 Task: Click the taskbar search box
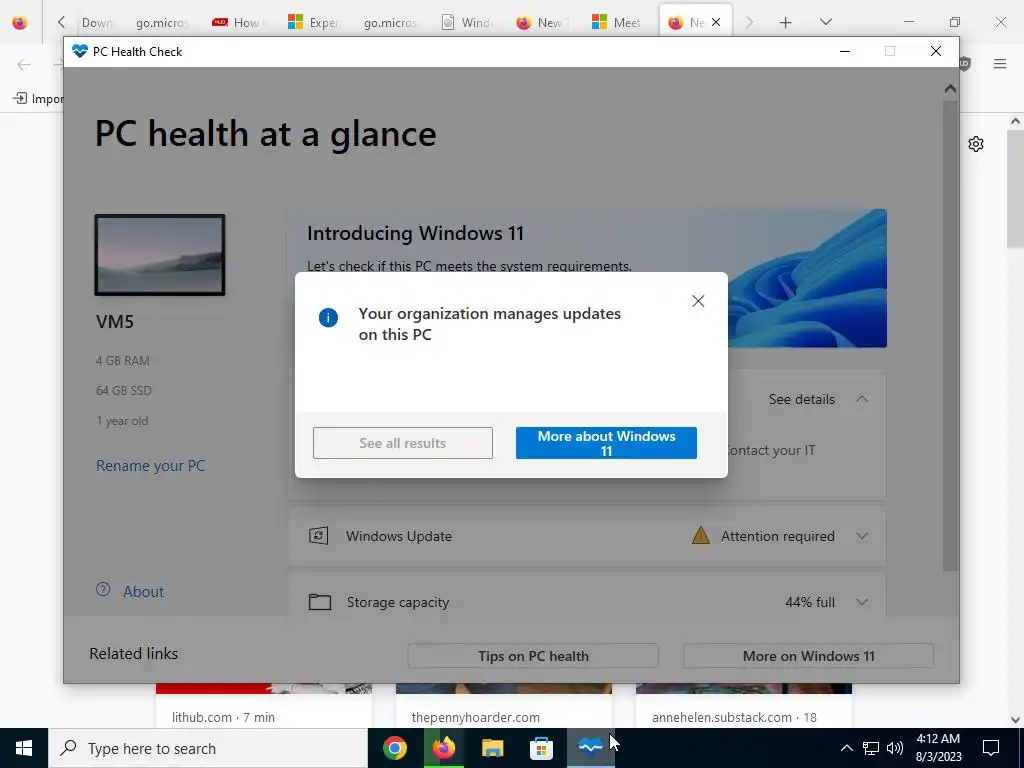point(208,748)
